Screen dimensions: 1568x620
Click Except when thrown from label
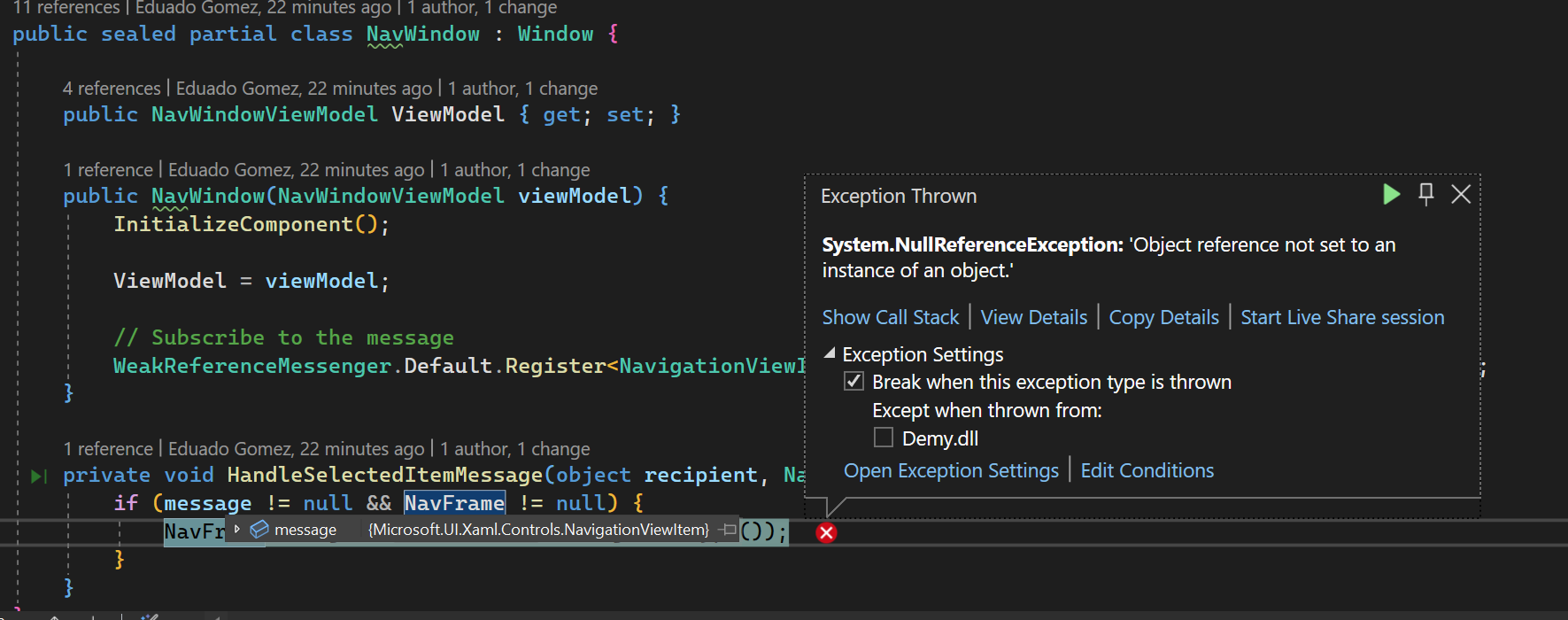(987, 410)
